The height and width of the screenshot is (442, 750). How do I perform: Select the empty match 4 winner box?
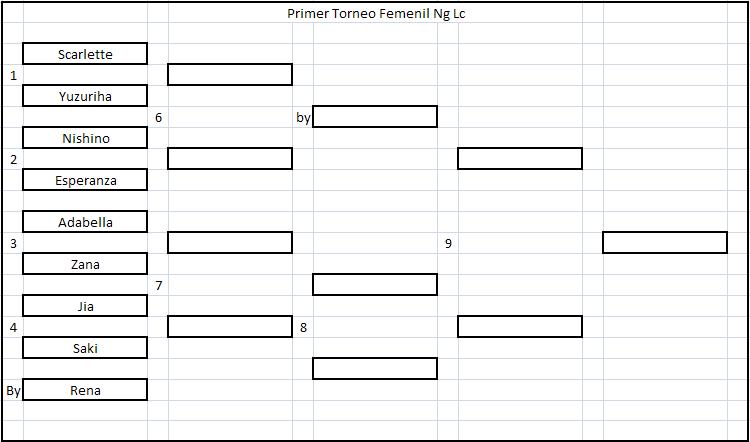point(230,327)
